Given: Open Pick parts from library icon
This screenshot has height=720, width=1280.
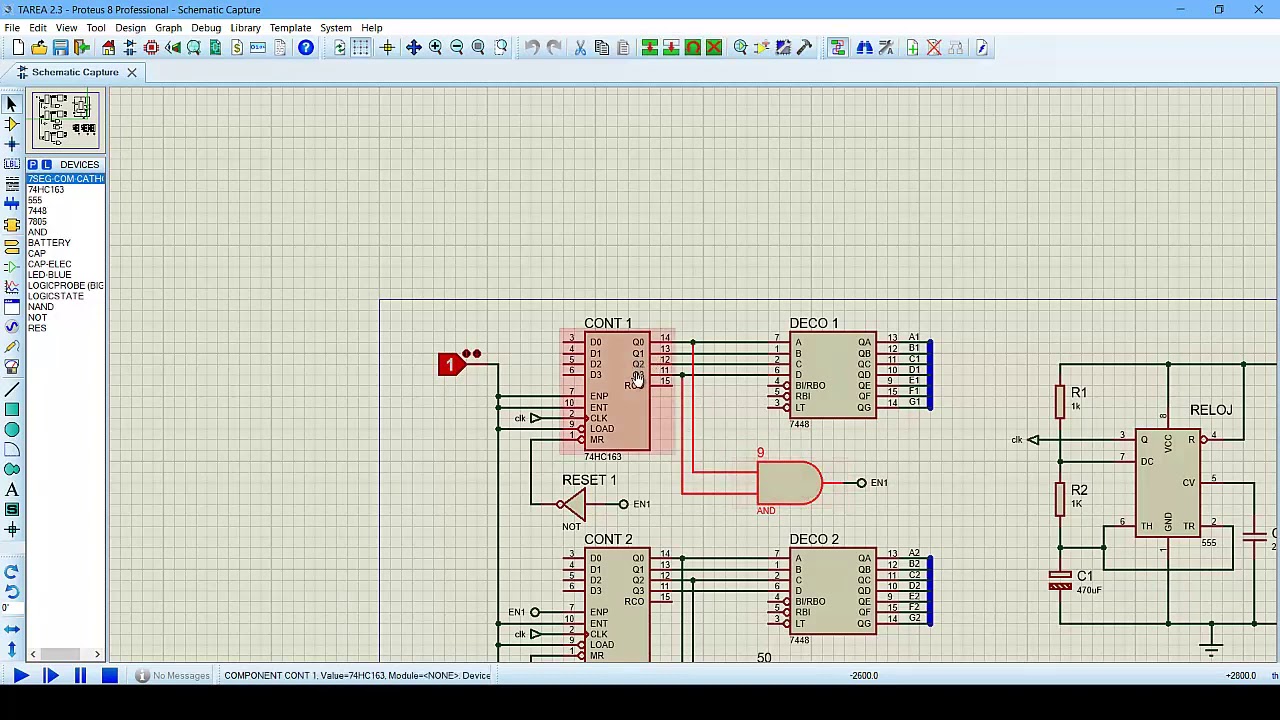Looking at the screenshot, I should [741, 47].
